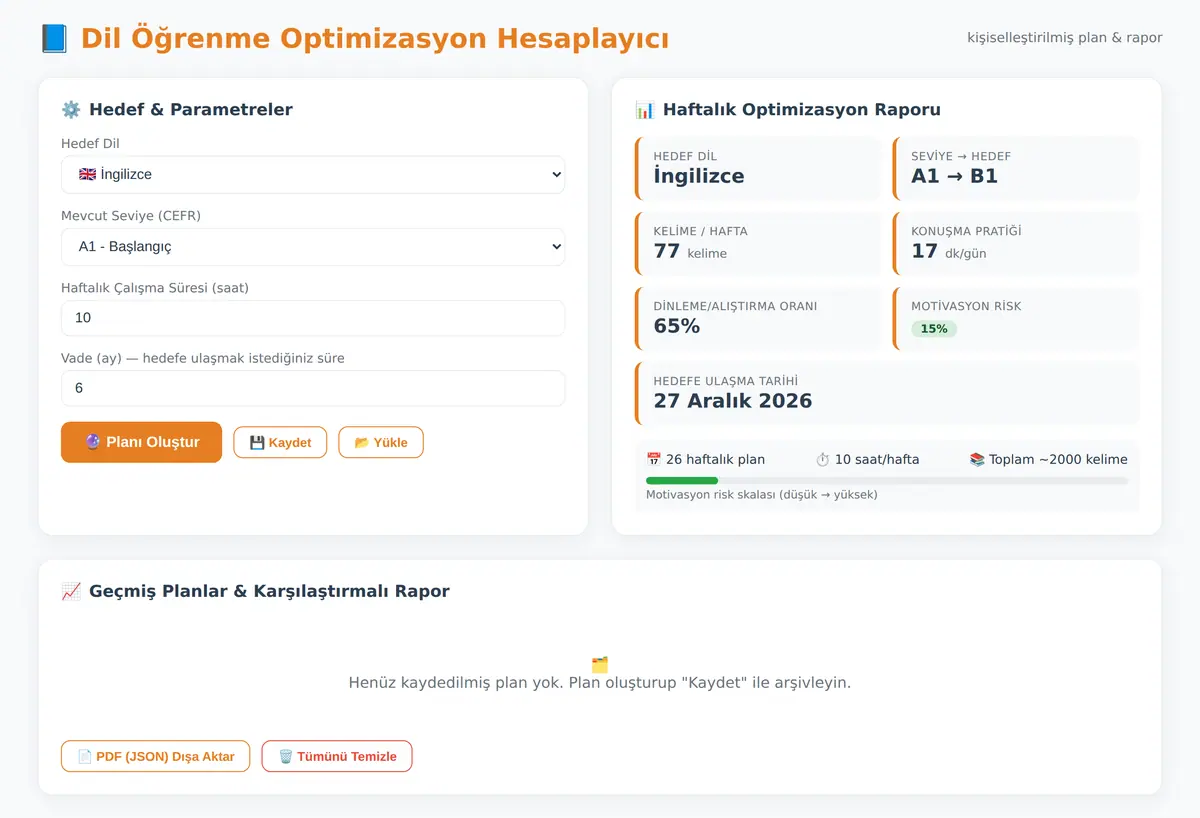Click the Haftalık Çalışma Süresi (saat) label

155,288
